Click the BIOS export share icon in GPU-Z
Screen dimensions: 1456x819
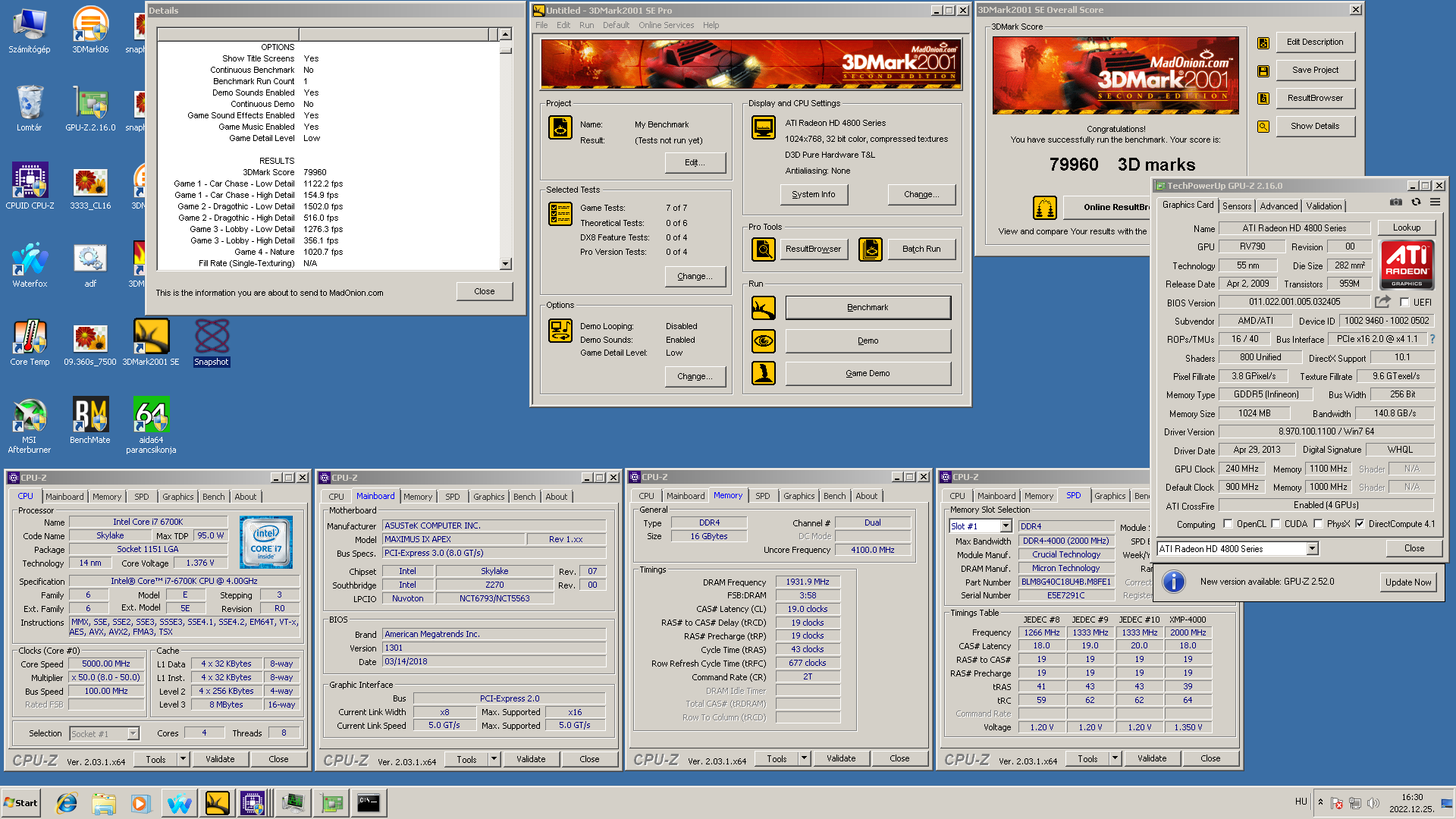1382,302
